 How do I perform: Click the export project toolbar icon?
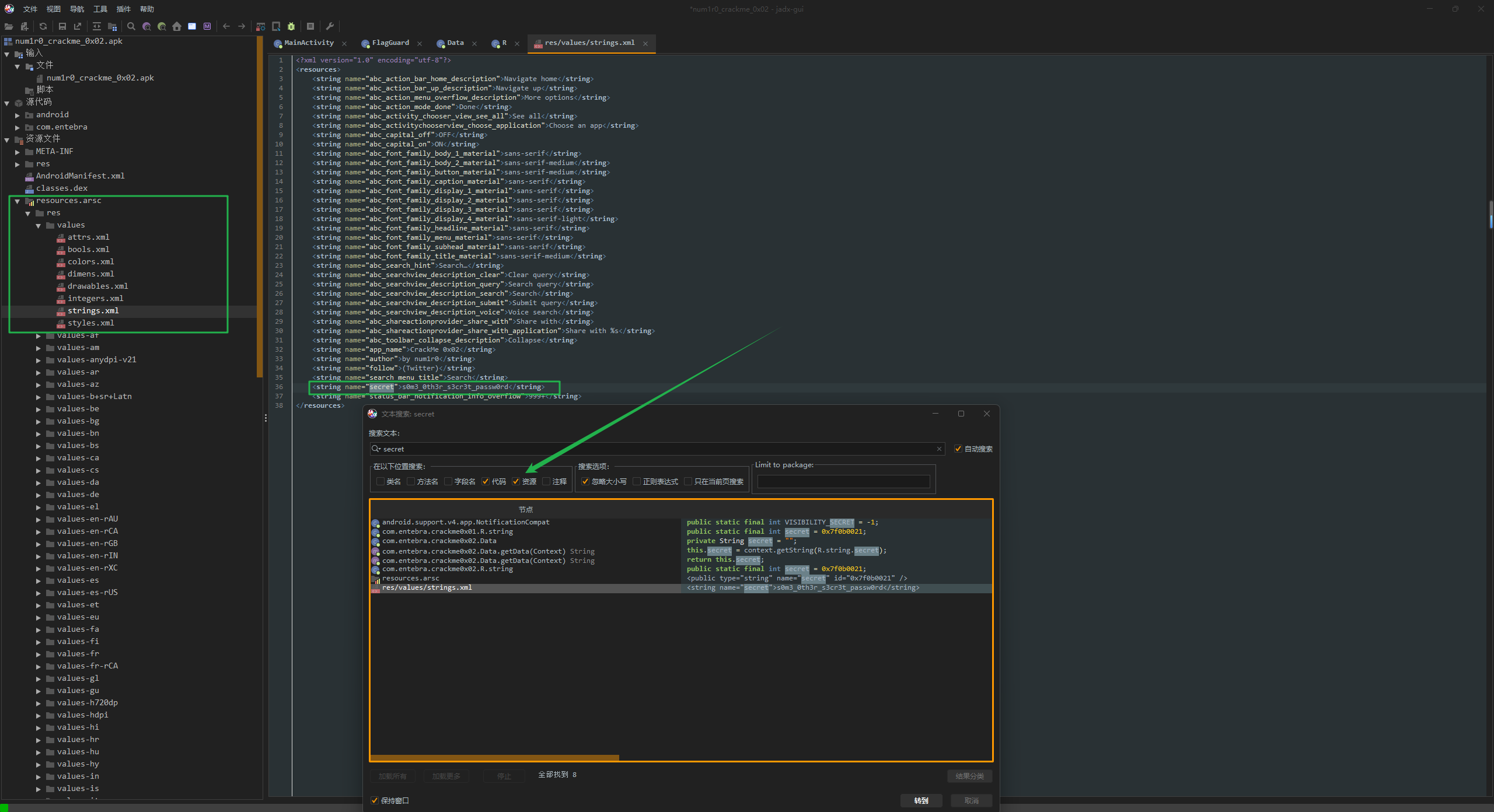coord(78,26)
